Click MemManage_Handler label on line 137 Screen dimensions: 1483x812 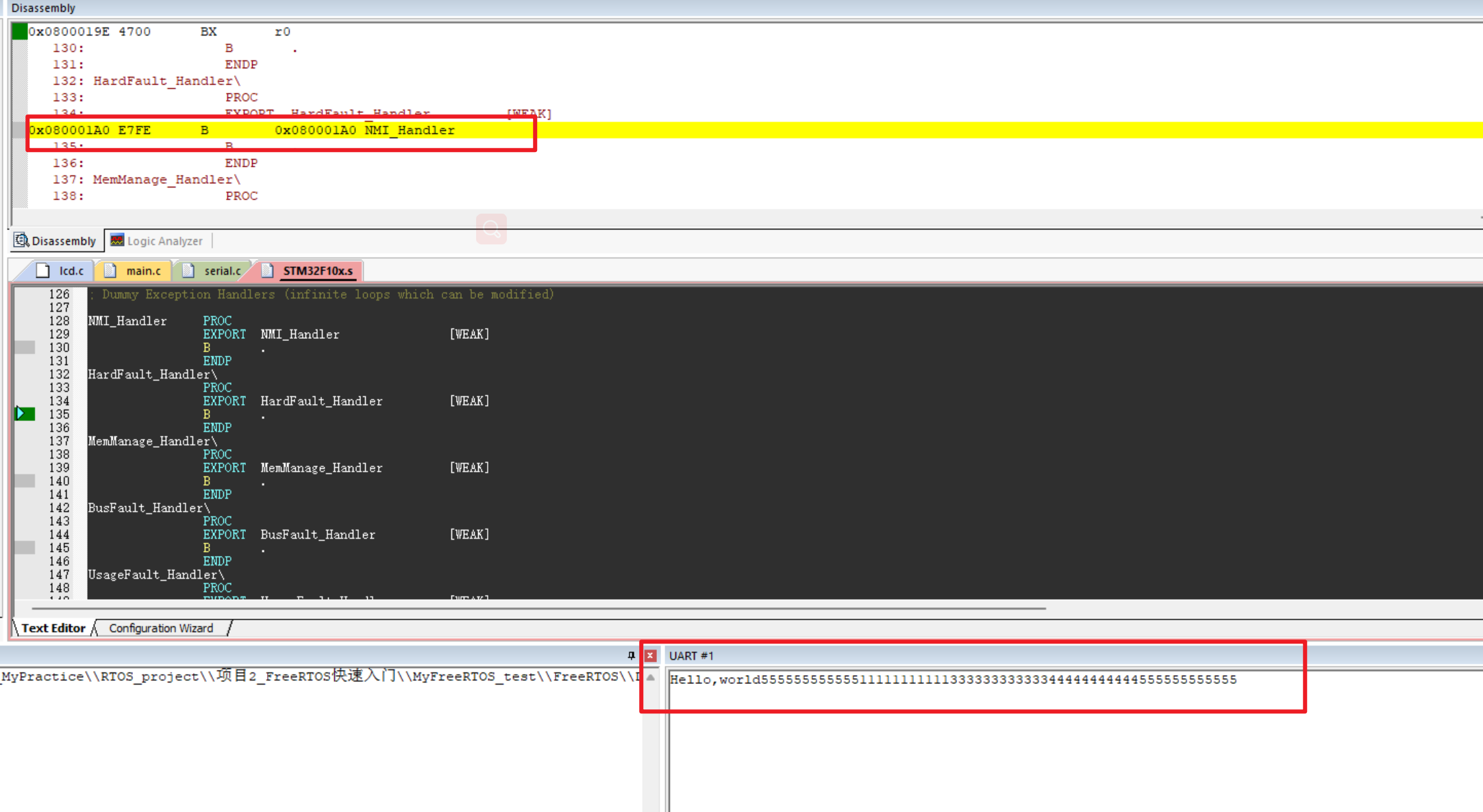[x=152, y=441]
